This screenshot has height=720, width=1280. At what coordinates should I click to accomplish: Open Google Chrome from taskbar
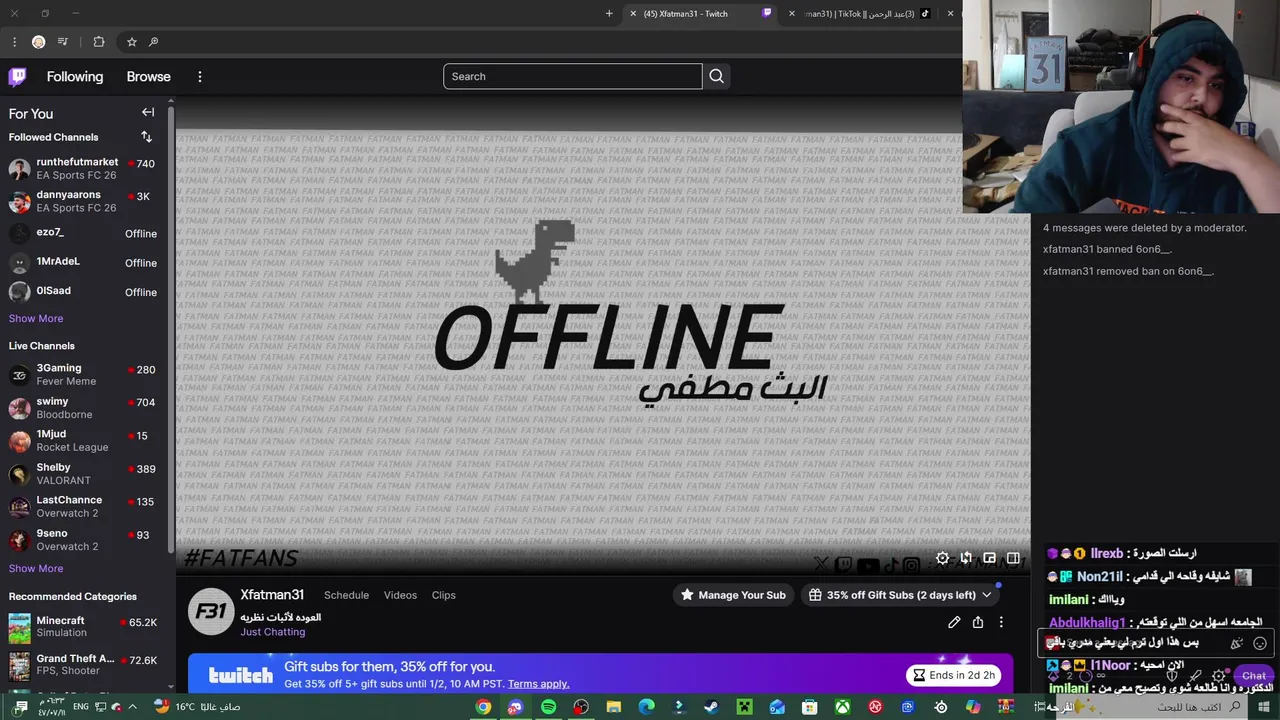pos(483,707)
